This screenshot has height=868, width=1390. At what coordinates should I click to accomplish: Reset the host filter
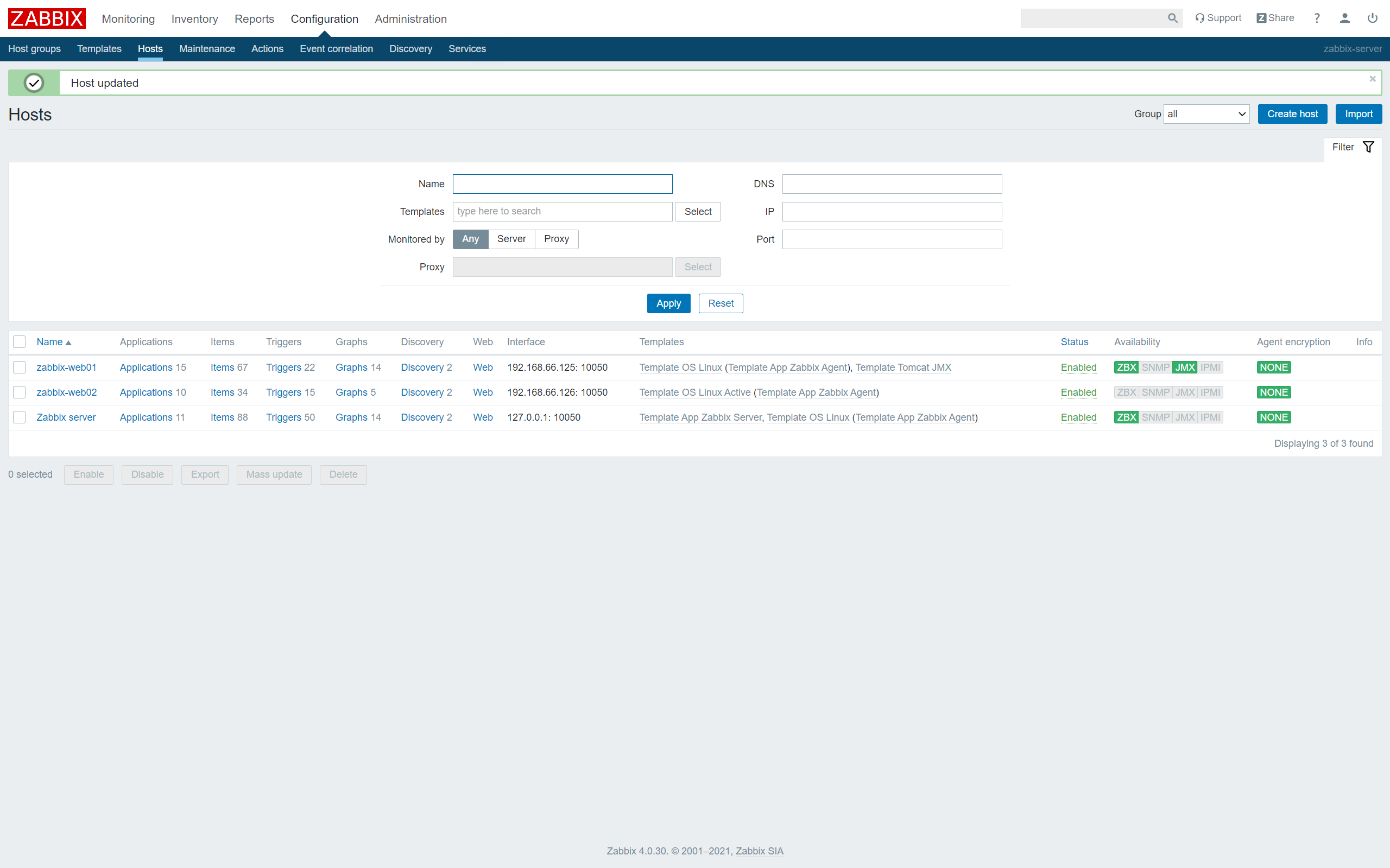pos(721,303)
